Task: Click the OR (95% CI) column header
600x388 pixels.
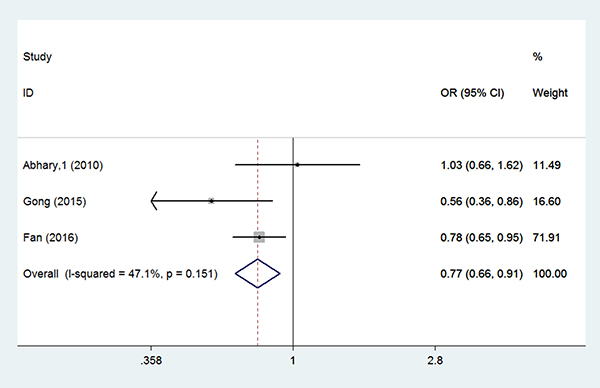Action: [472, 93]
